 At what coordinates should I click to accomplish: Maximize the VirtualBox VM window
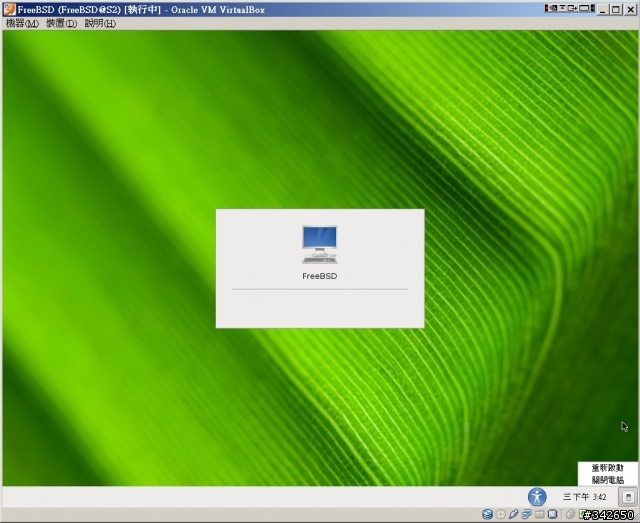pyautogui.click(x=616, y=10)
